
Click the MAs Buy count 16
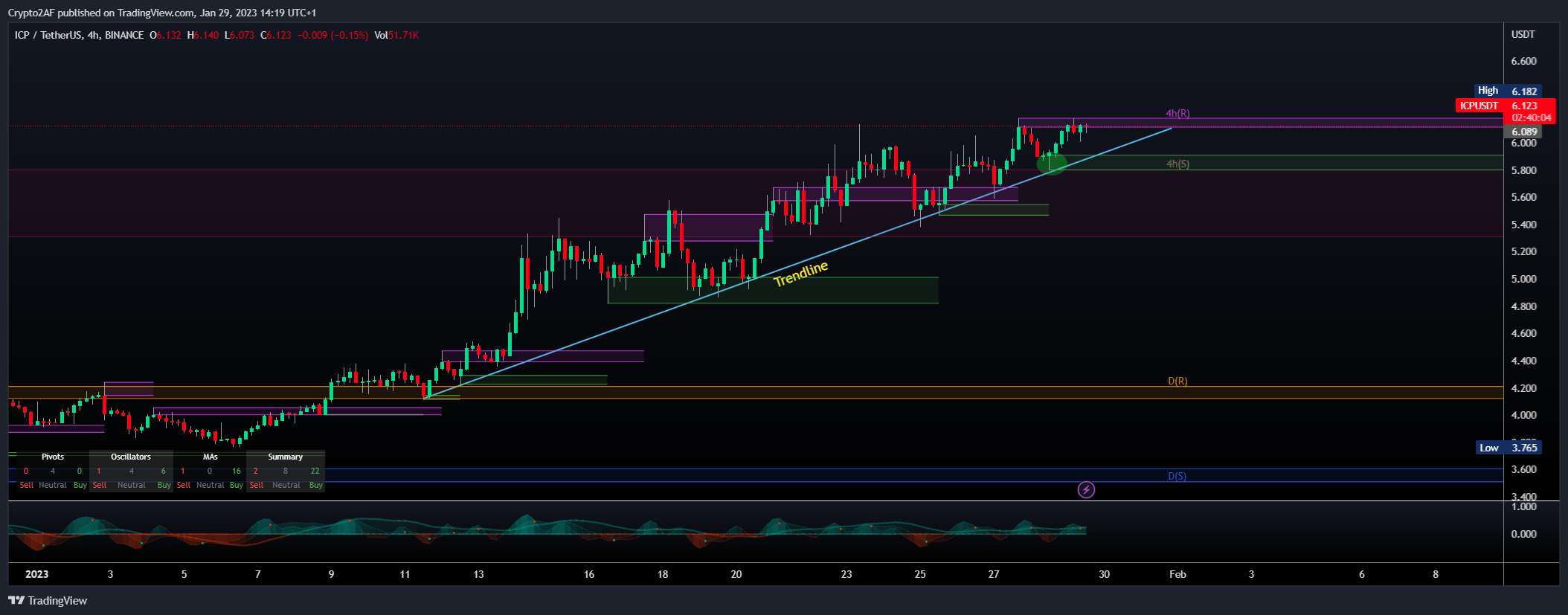237,471
